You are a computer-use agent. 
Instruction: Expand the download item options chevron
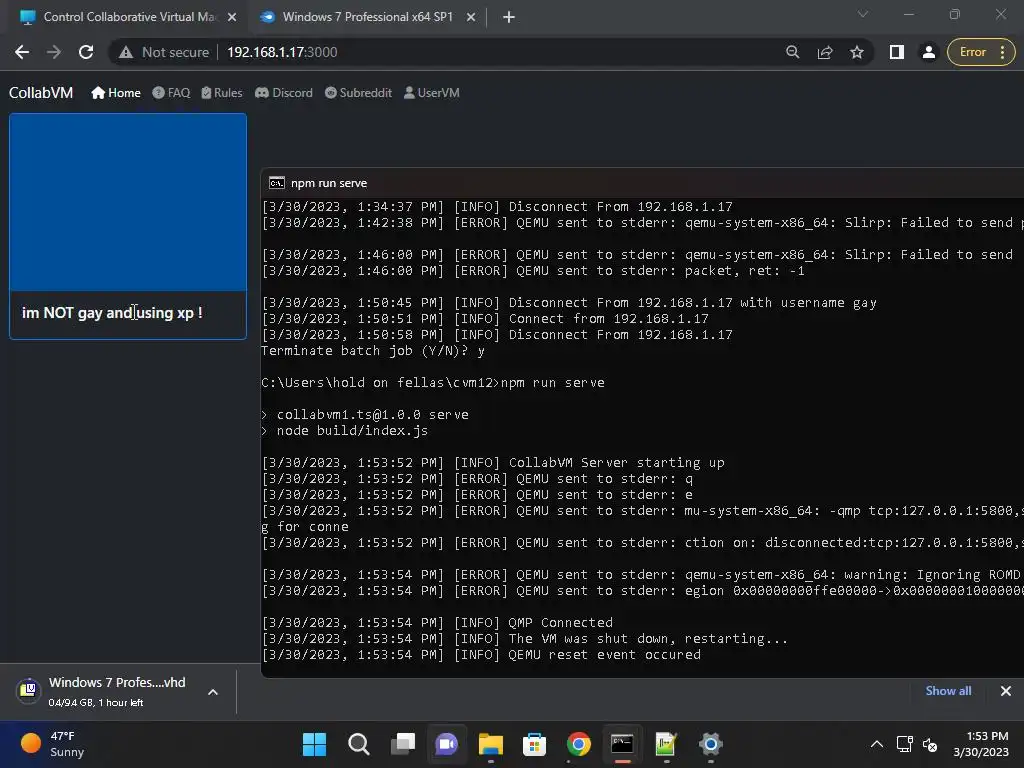(213, 692)
